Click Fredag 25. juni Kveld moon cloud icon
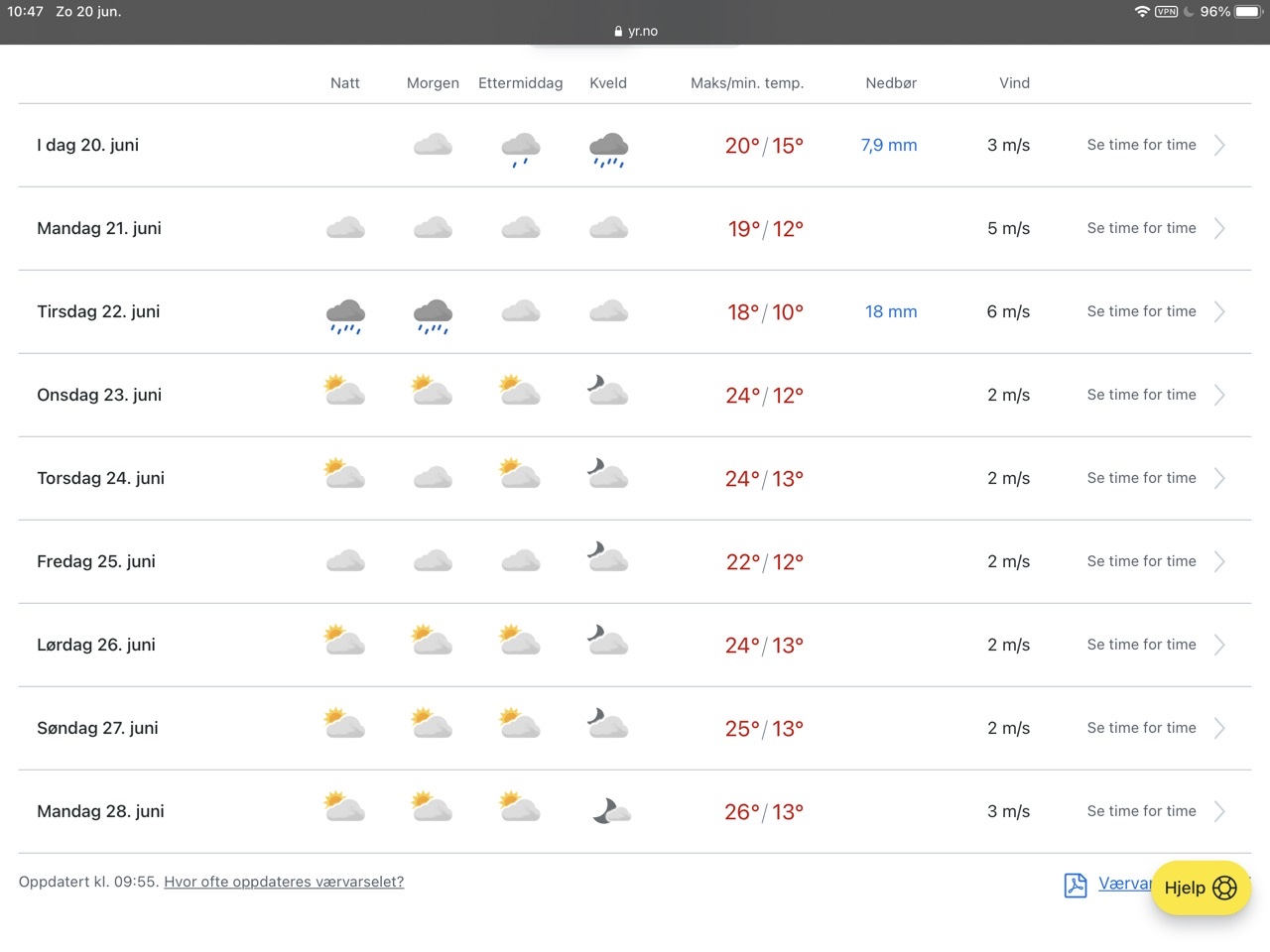The width and height of the screenshot is (1270, 952). pyautogui.click(x=608, y=556)
